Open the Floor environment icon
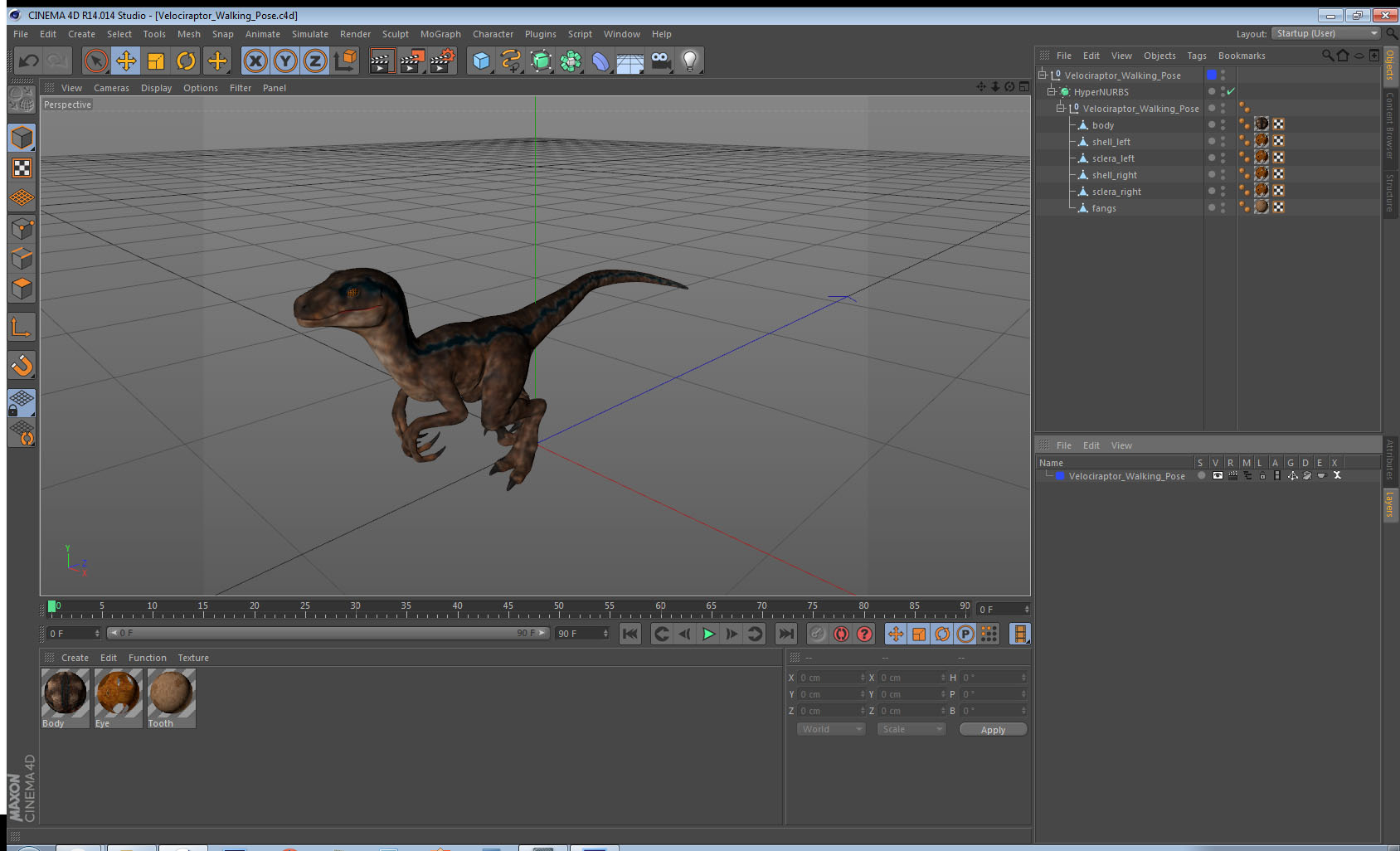This screenshot has width=1400, height=851. 630,61
